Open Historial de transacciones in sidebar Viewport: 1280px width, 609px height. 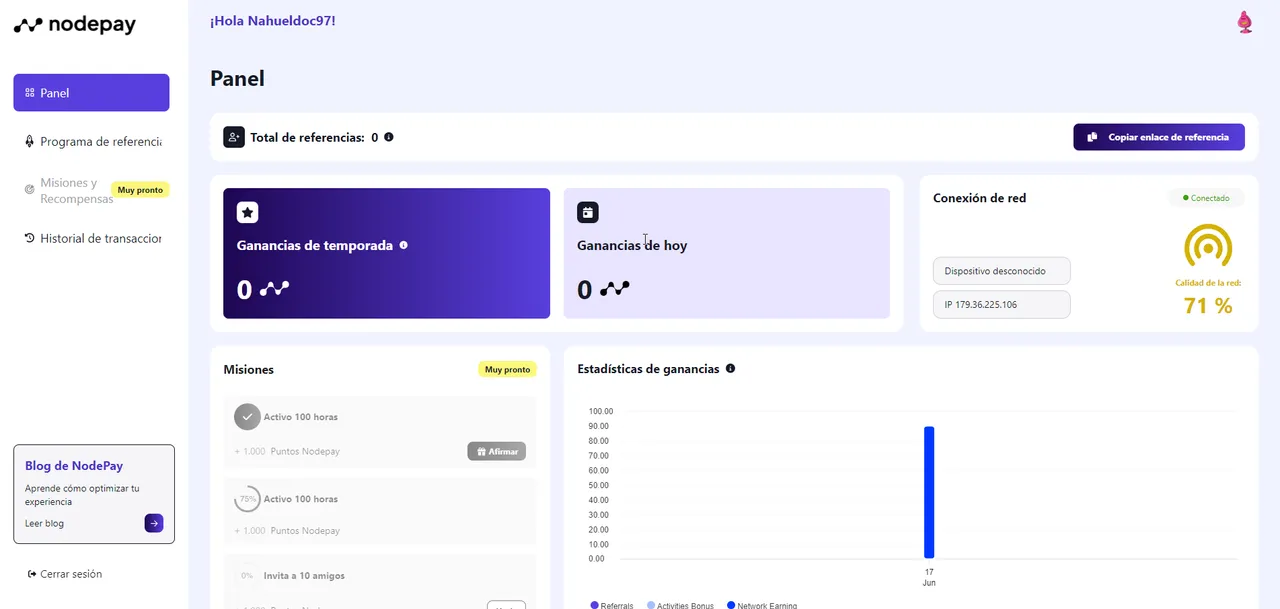coord(91,238)
